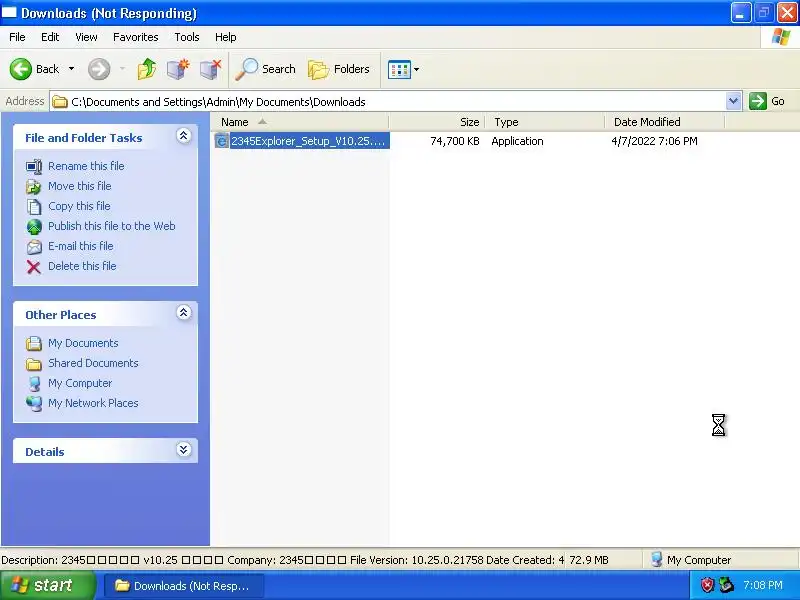The image size is (800, 600).
Task: Open the Search pane
Action: point(265,69)
